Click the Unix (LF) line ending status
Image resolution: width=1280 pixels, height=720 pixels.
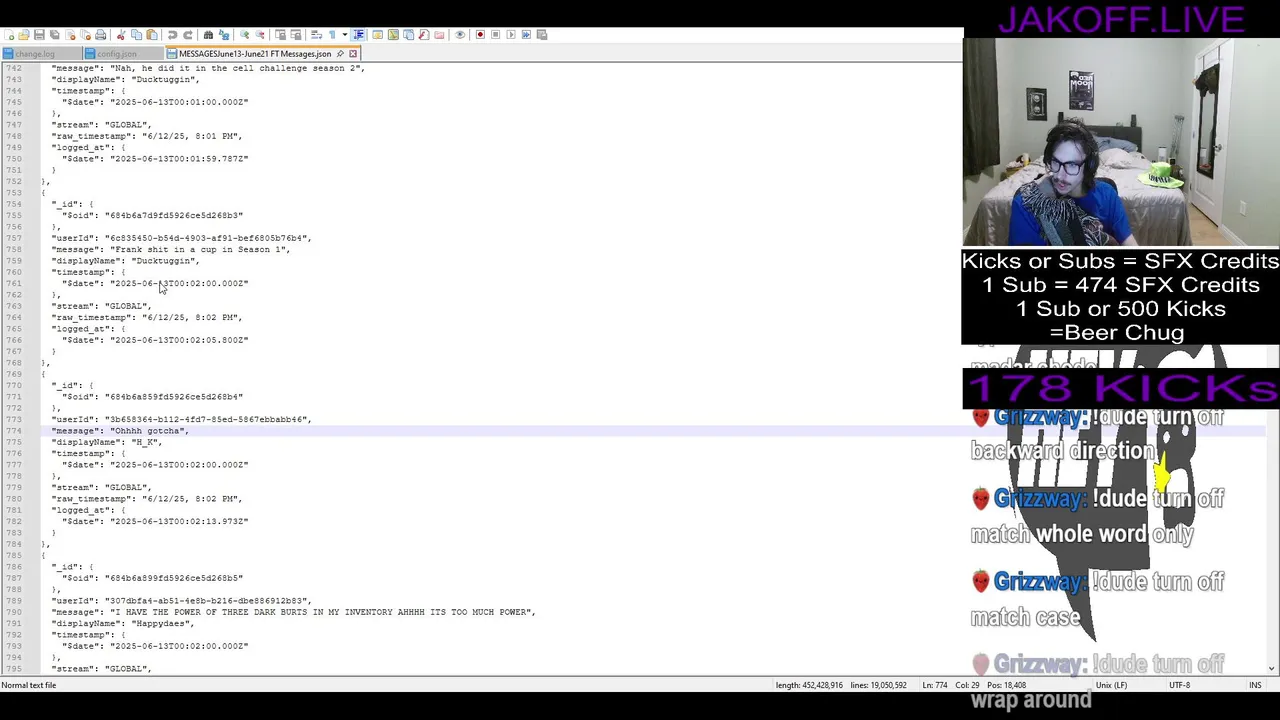click(x=1111, y=685)
